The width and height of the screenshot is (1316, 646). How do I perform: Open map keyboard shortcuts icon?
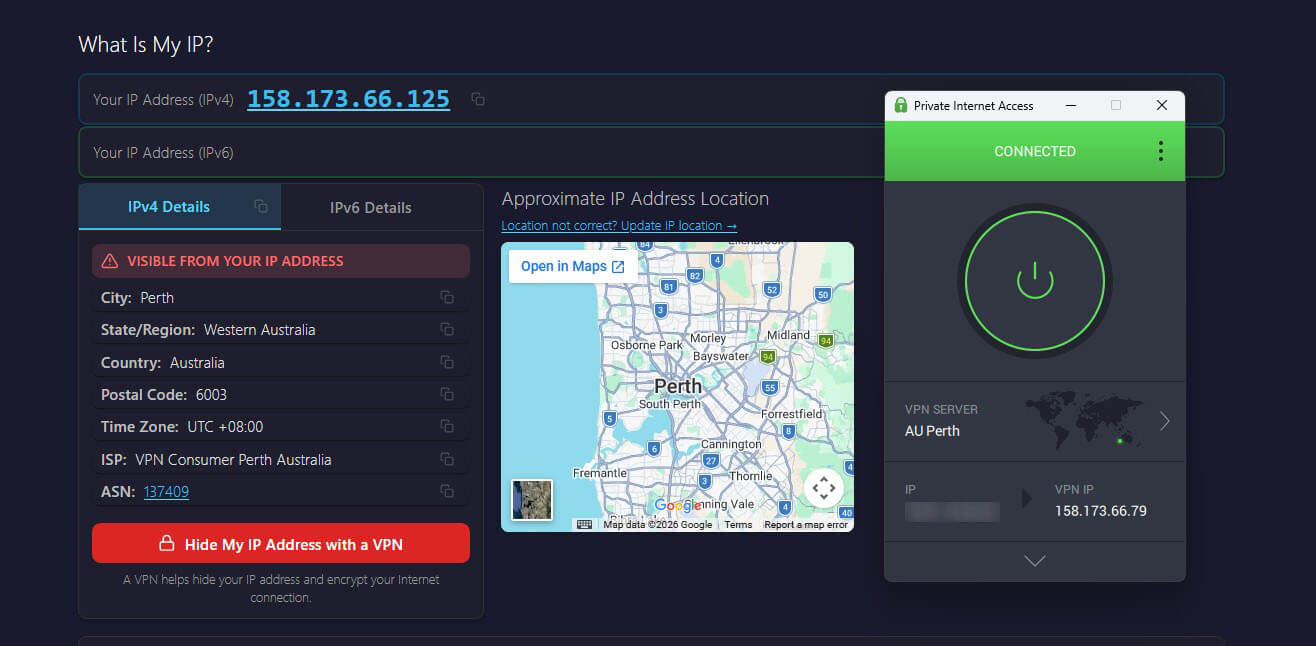585,524
